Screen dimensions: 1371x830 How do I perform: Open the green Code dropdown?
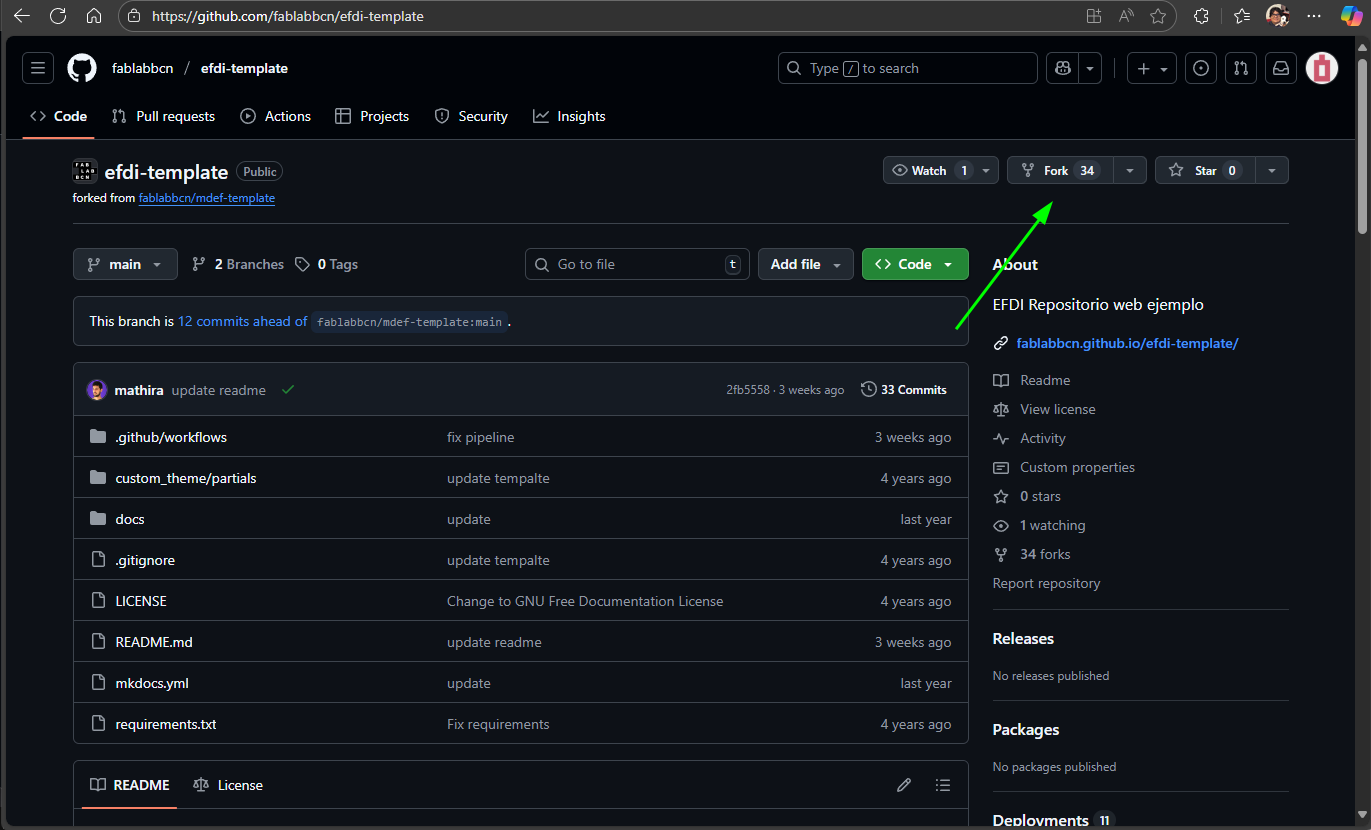pos(914,264)
